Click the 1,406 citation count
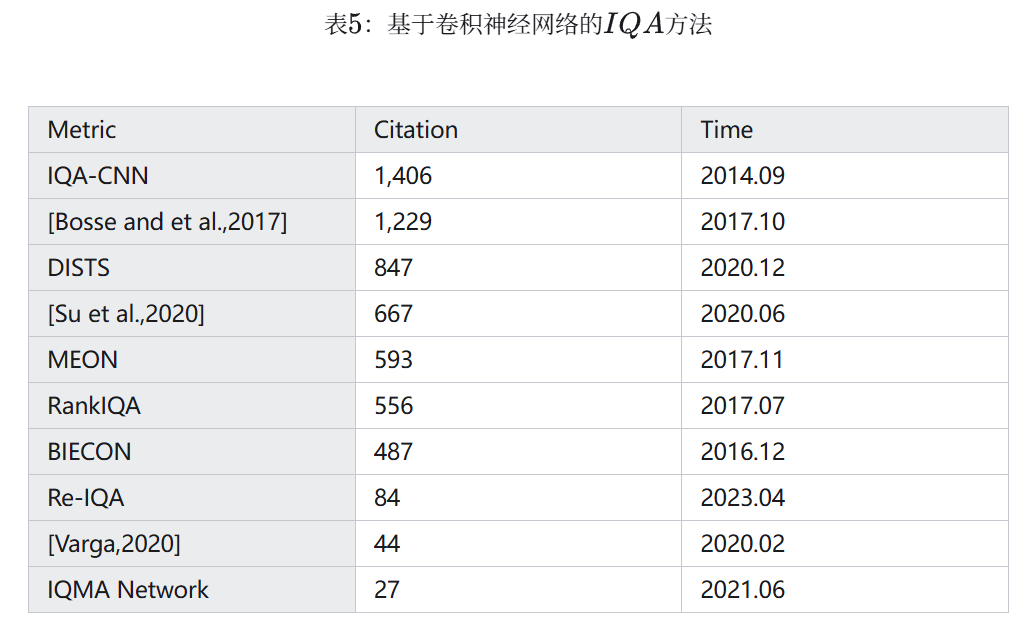Viewport: 1028px width, 628px height. tap(403, 176)
